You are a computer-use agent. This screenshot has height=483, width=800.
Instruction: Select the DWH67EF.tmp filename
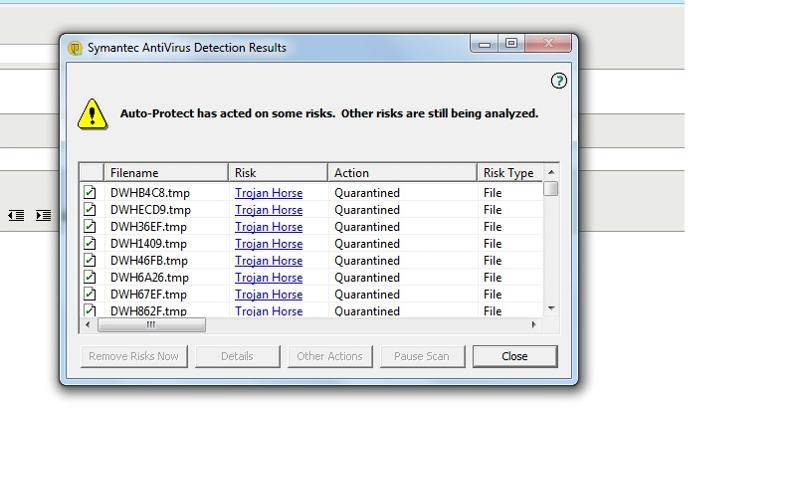tap(148, 294)
